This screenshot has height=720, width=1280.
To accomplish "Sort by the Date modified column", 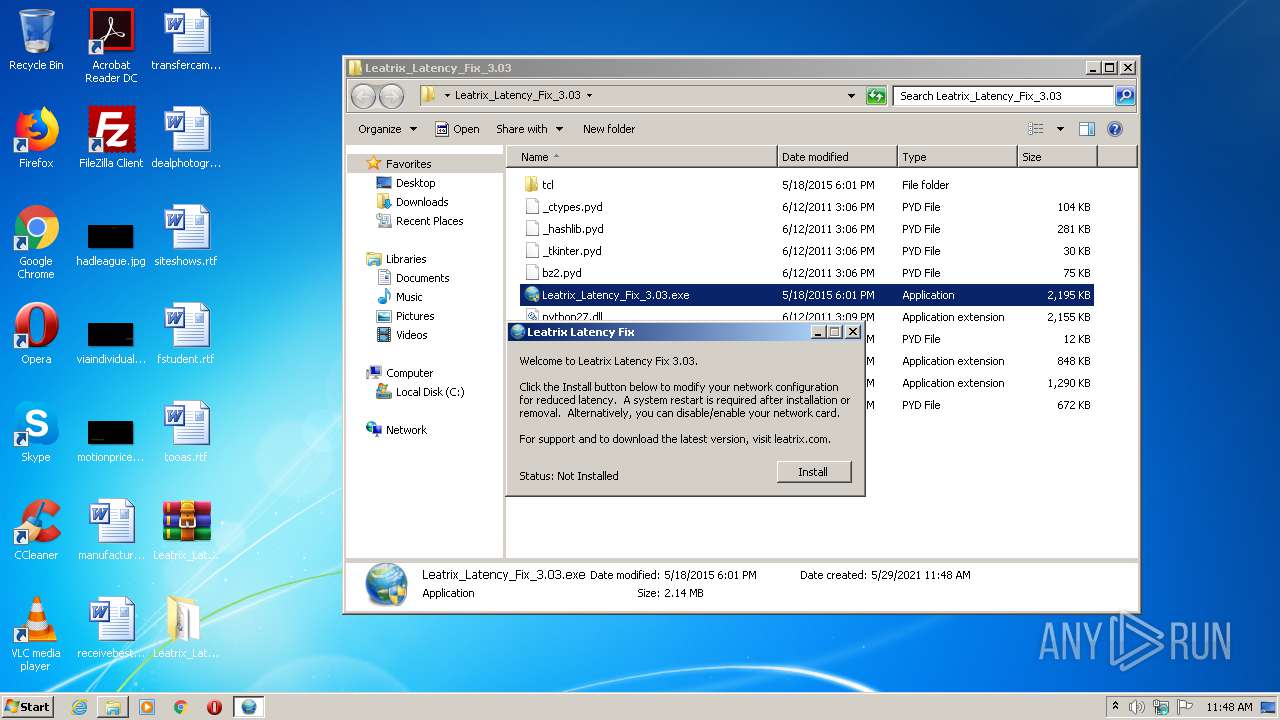I will [837, 157].
